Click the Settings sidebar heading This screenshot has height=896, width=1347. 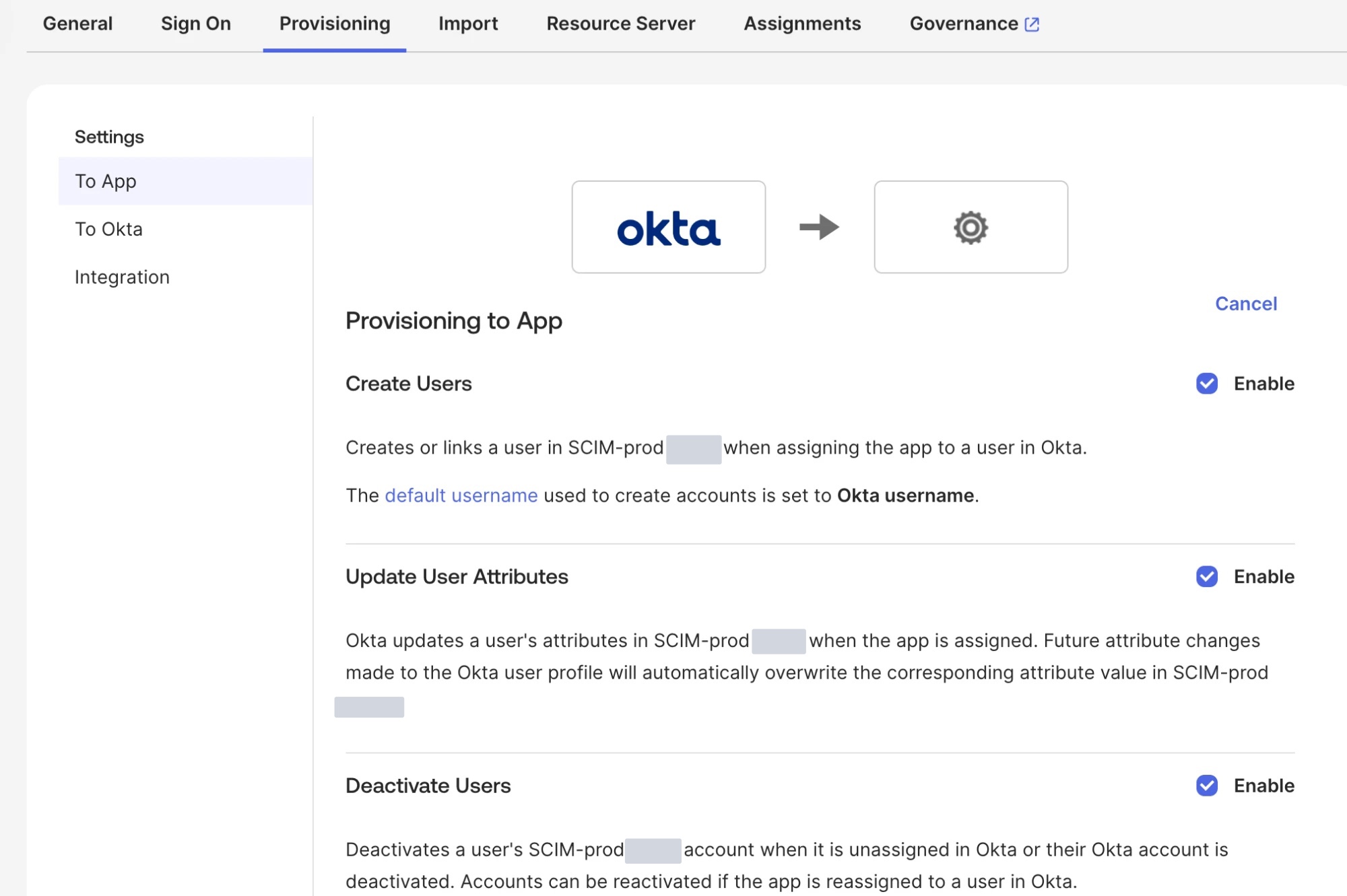tap(109, 137)
